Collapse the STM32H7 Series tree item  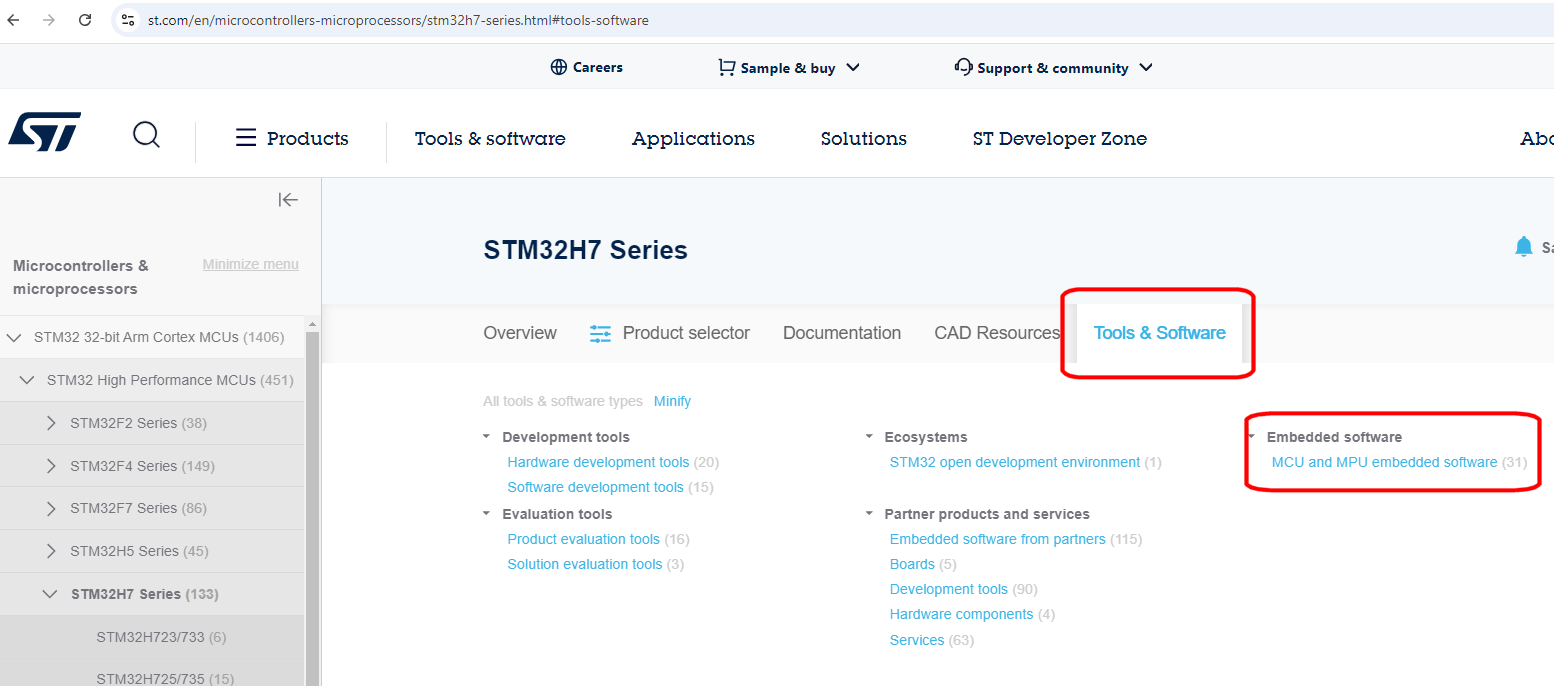(50, 593)
